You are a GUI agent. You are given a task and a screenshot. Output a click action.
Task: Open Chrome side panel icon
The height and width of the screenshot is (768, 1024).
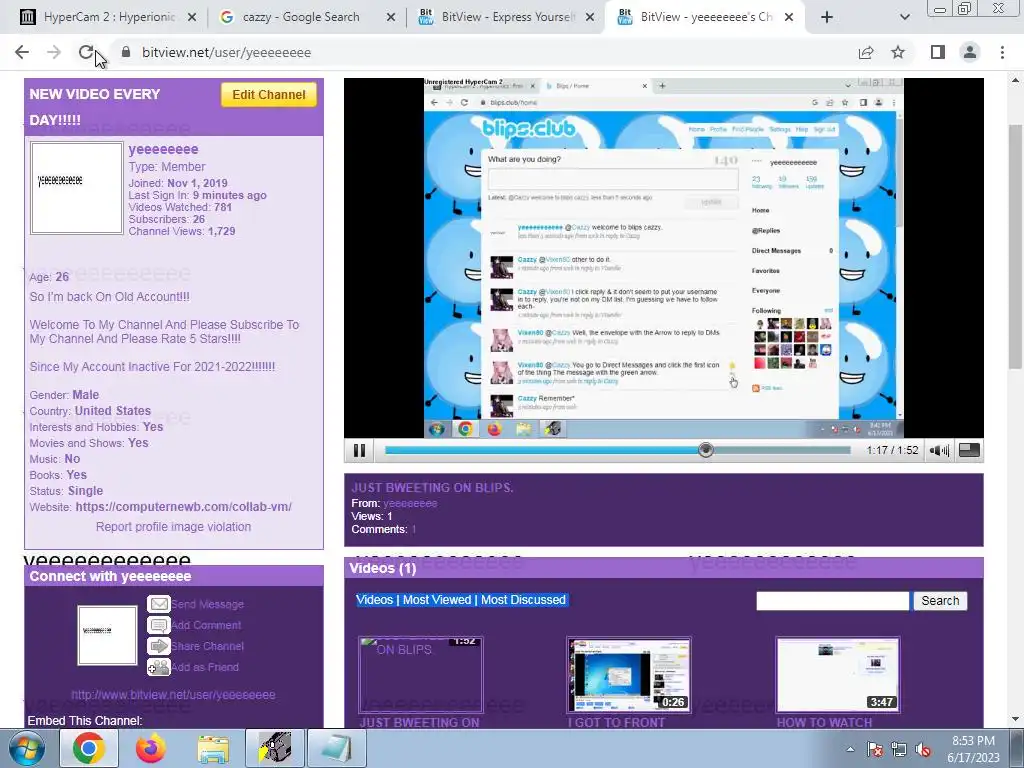pyautogui.click(x=938, y=52)
